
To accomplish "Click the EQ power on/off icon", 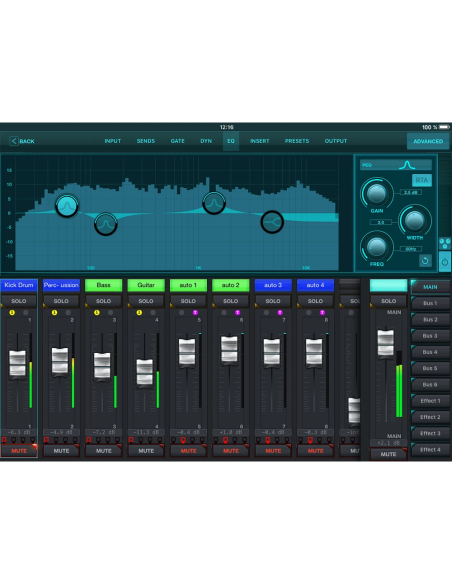I will (x=445, y=262).
